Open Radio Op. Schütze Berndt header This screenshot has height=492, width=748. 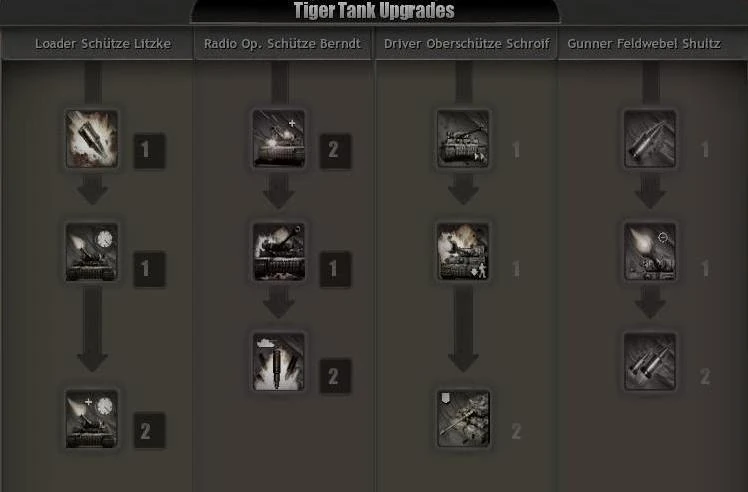282,44
